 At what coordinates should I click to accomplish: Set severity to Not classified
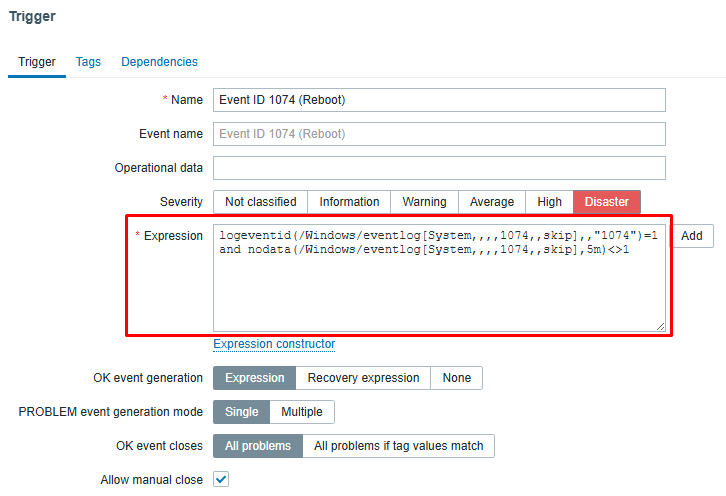tap(260, 202)
